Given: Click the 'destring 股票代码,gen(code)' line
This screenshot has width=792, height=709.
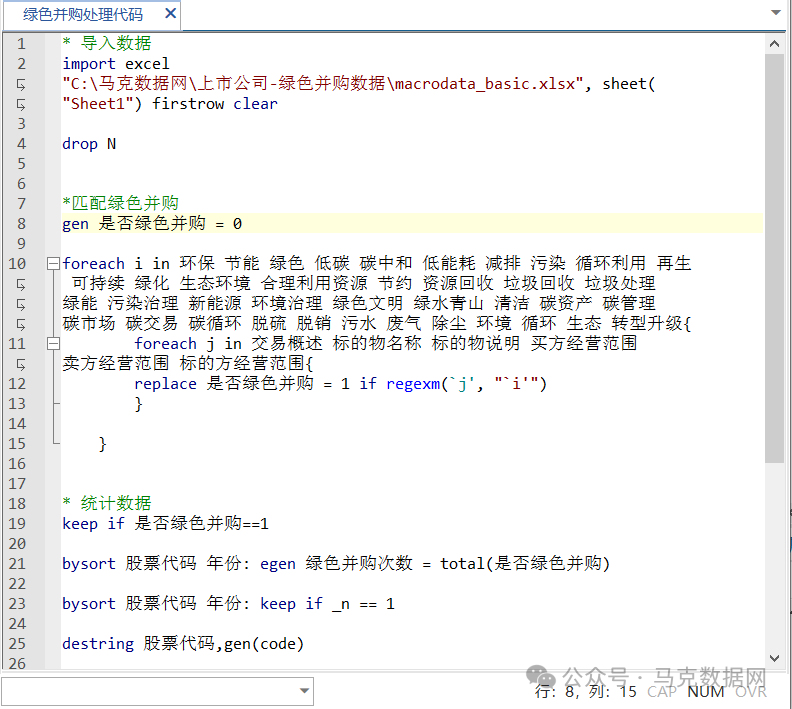Looking at the screenshot, I should [183, 643].
